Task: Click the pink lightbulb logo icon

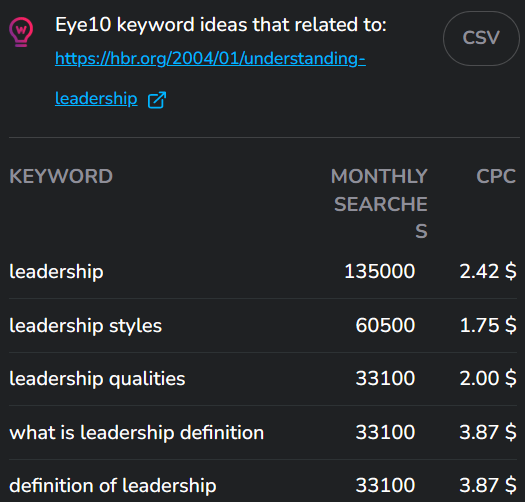Action: coord(21,32)
